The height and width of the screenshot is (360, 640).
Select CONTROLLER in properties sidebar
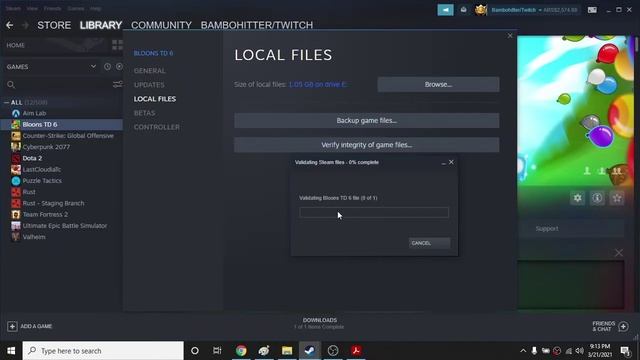[157, 127]
